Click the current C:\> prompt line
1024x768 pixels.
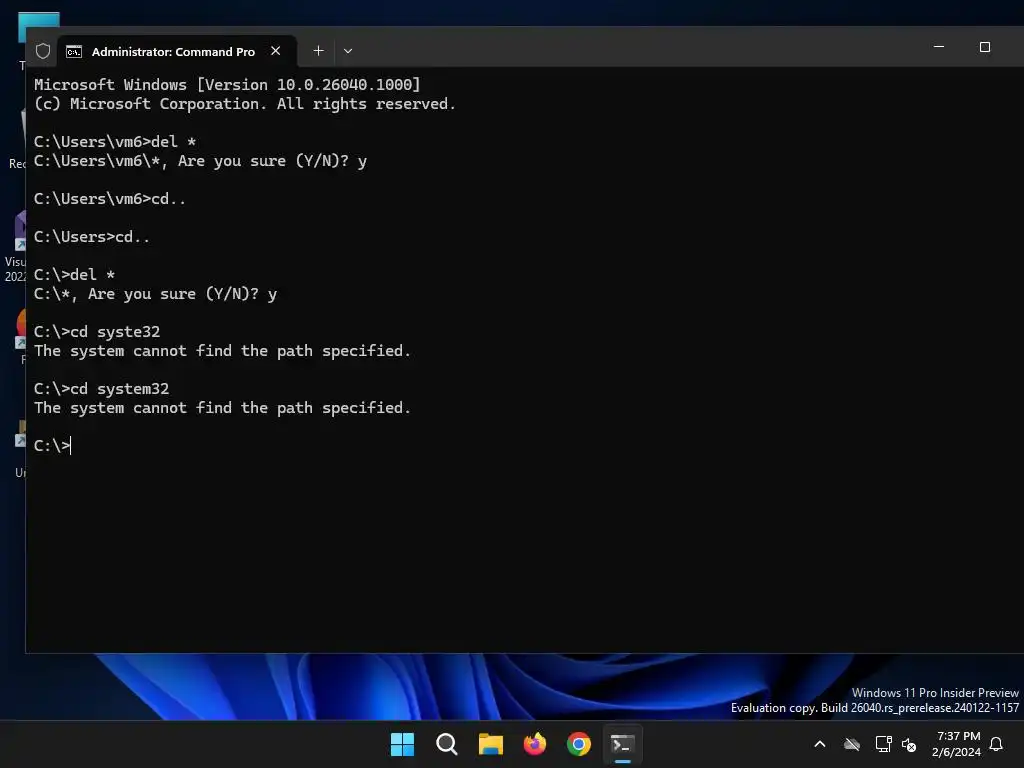[x=52, y=445]
